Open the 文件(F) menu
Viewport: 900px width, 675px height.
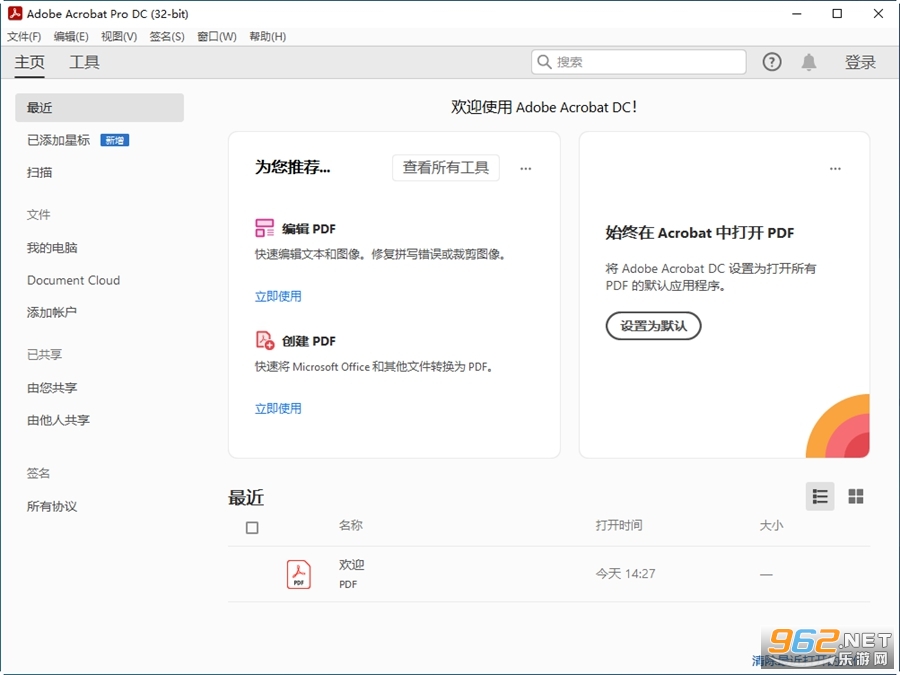[x=24, y=37]
